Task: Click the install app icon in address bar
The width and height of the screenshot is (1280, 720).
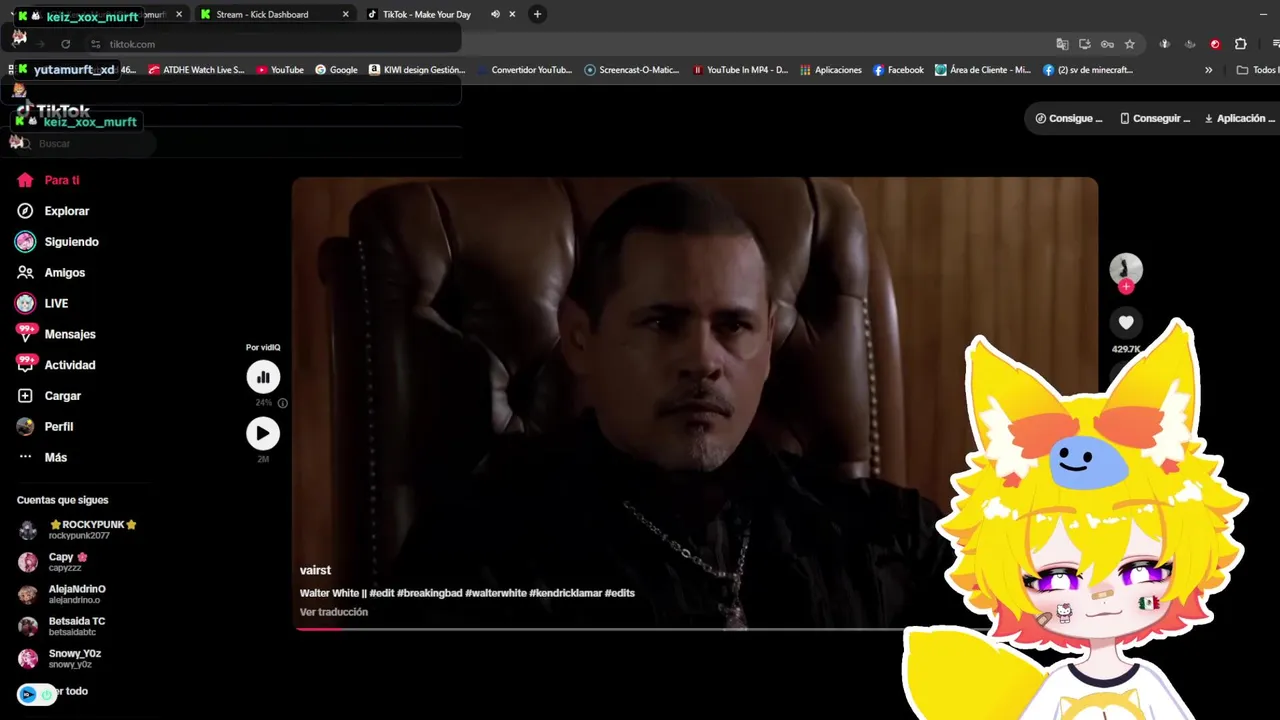Action: pos(1085,44)
